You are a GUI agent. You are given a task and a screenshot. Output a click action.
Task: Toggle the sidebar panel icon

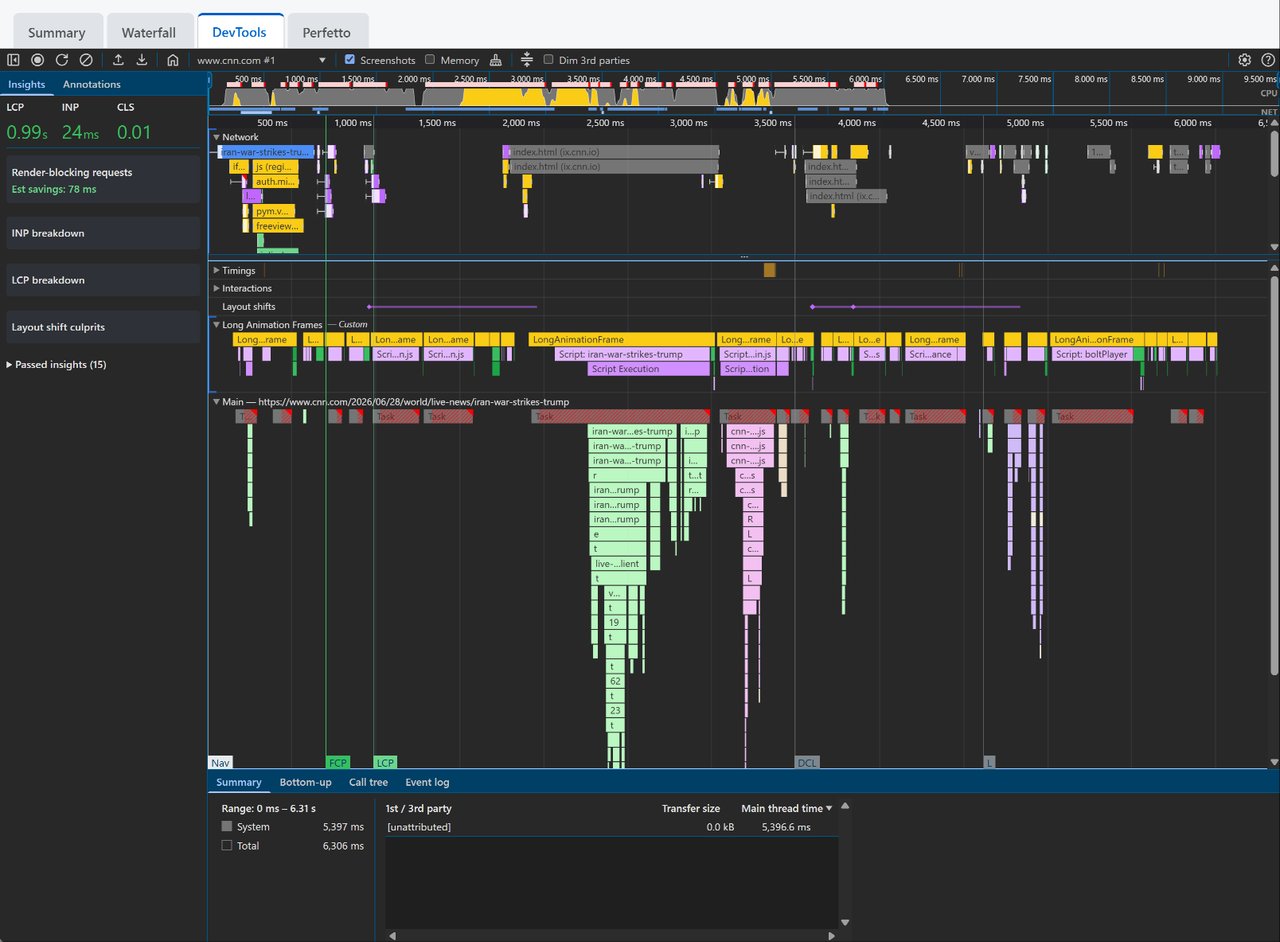tap(14, 60)
